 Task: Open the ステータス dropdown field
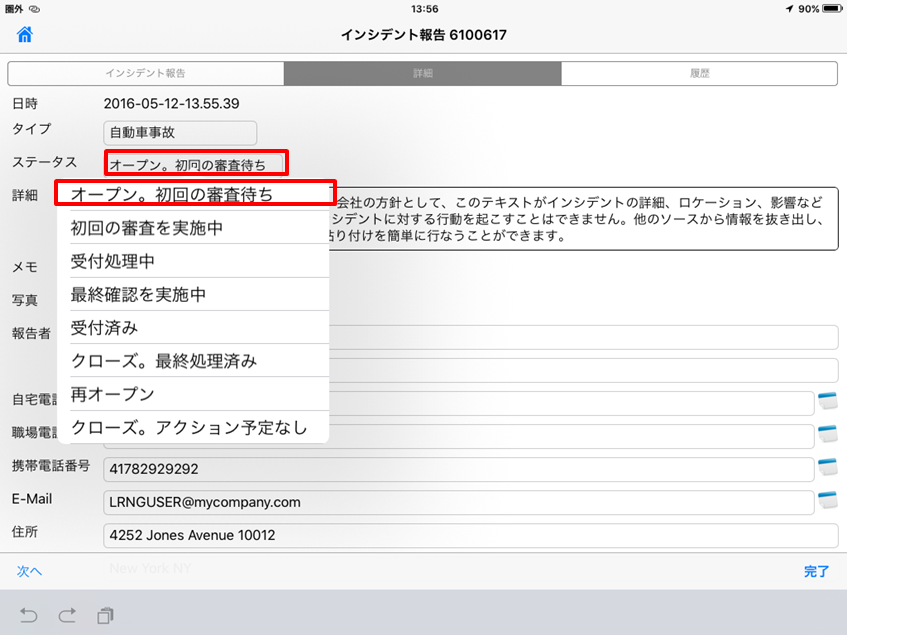click(x=196, y=163)
